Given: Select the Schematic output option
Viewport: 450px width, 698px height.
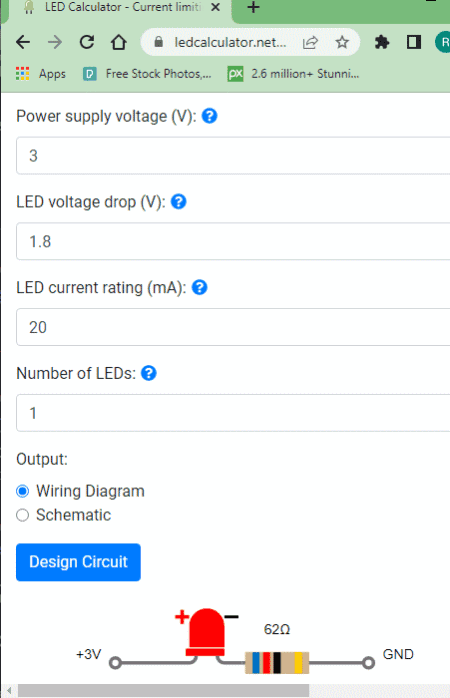Looking at the screenshot, I should click(22, 515).
